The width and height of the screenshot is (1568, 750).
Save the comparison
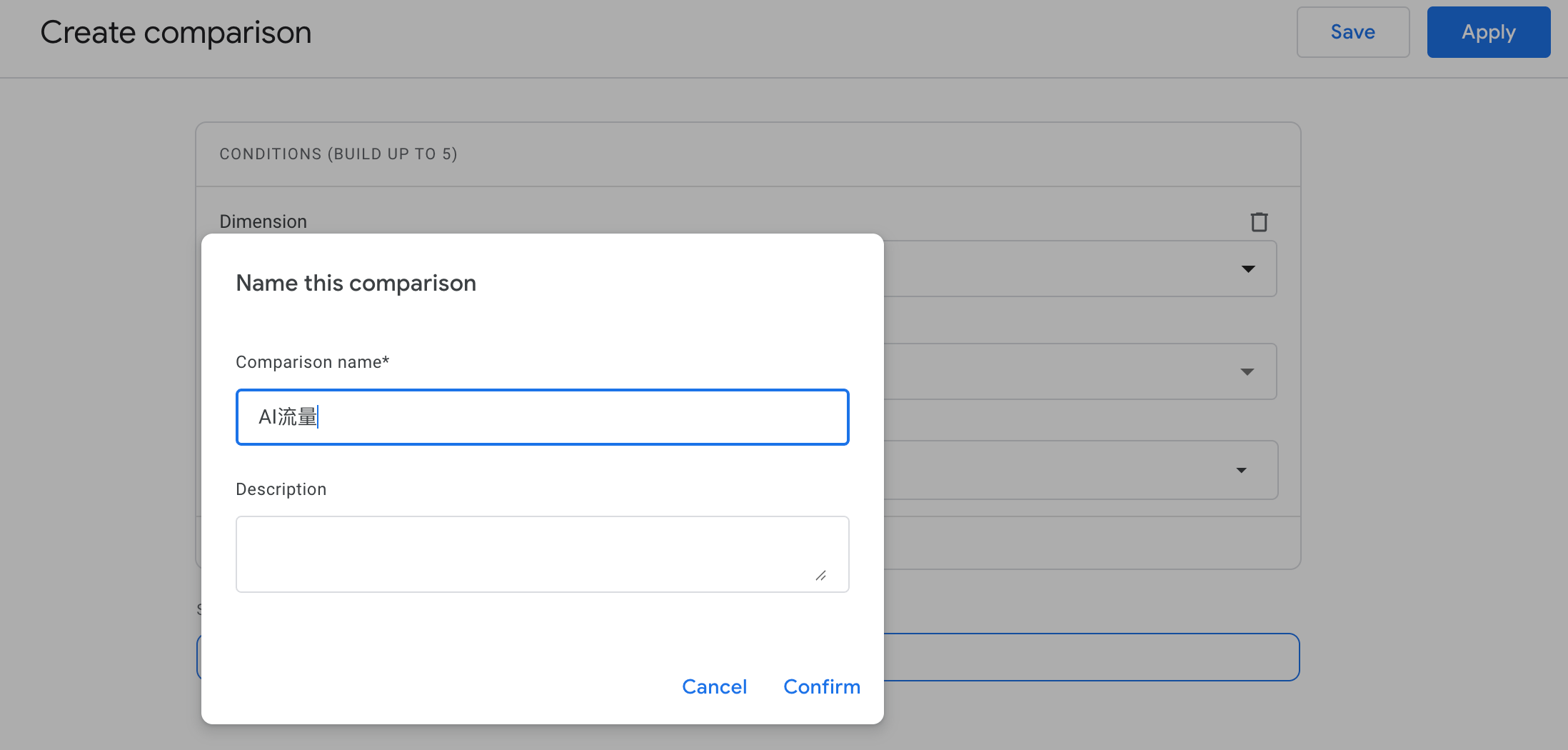pyautogui.click(x=1352, y=31)
